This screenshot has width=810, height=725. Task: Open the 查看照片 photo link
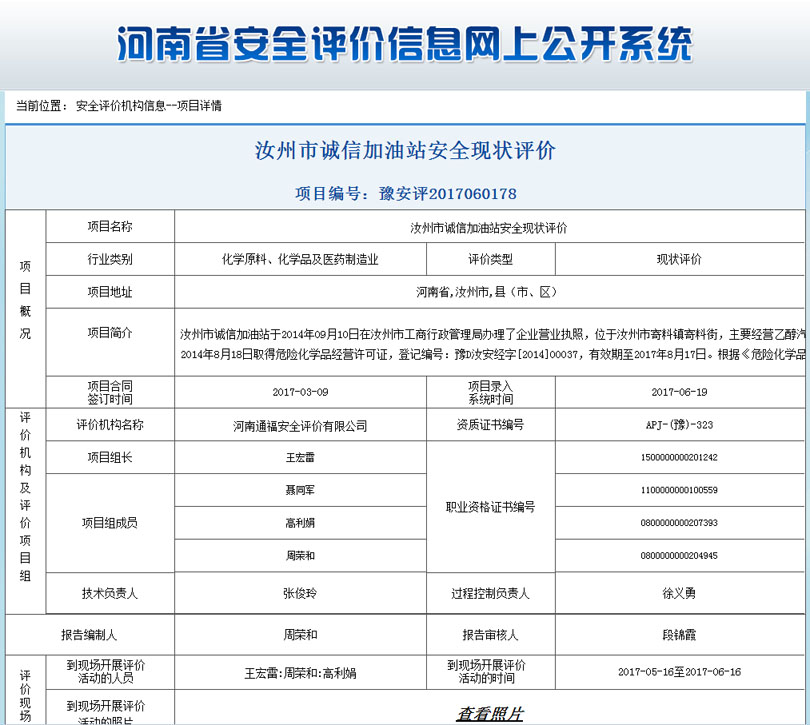coord(489,714)
